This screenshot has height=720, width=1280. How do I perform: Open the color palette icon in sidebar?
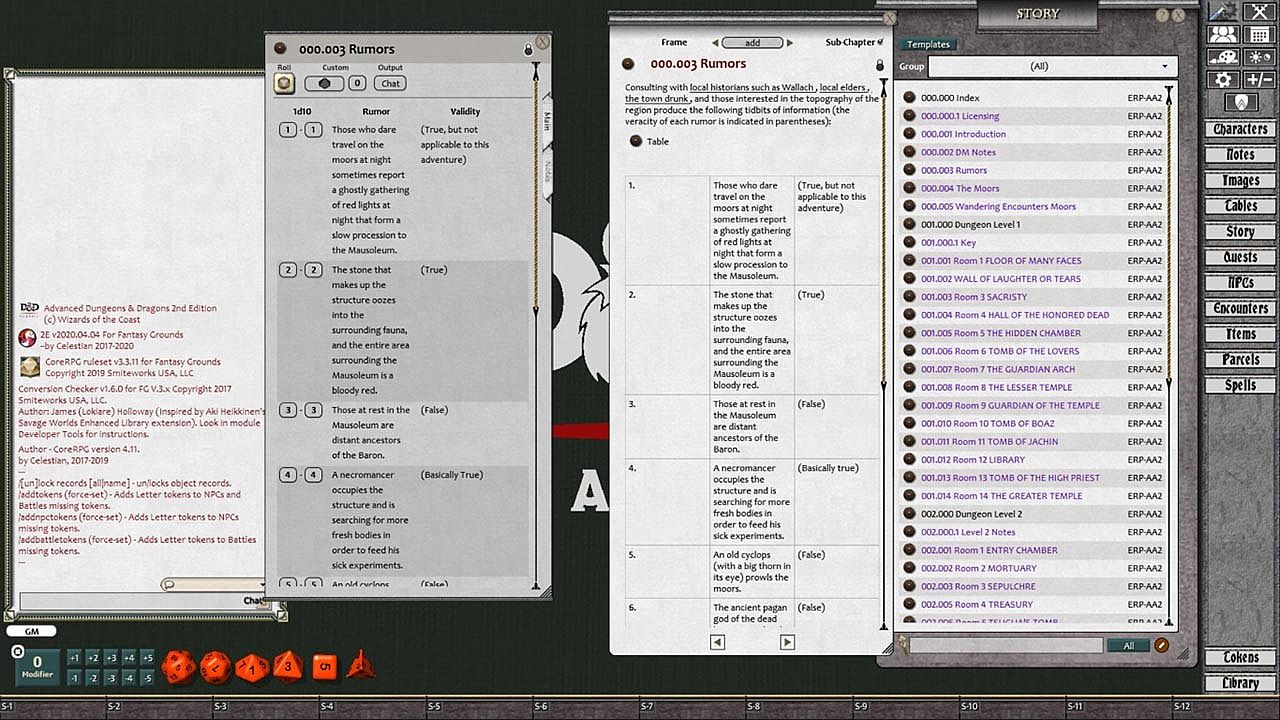(1223, 58)
